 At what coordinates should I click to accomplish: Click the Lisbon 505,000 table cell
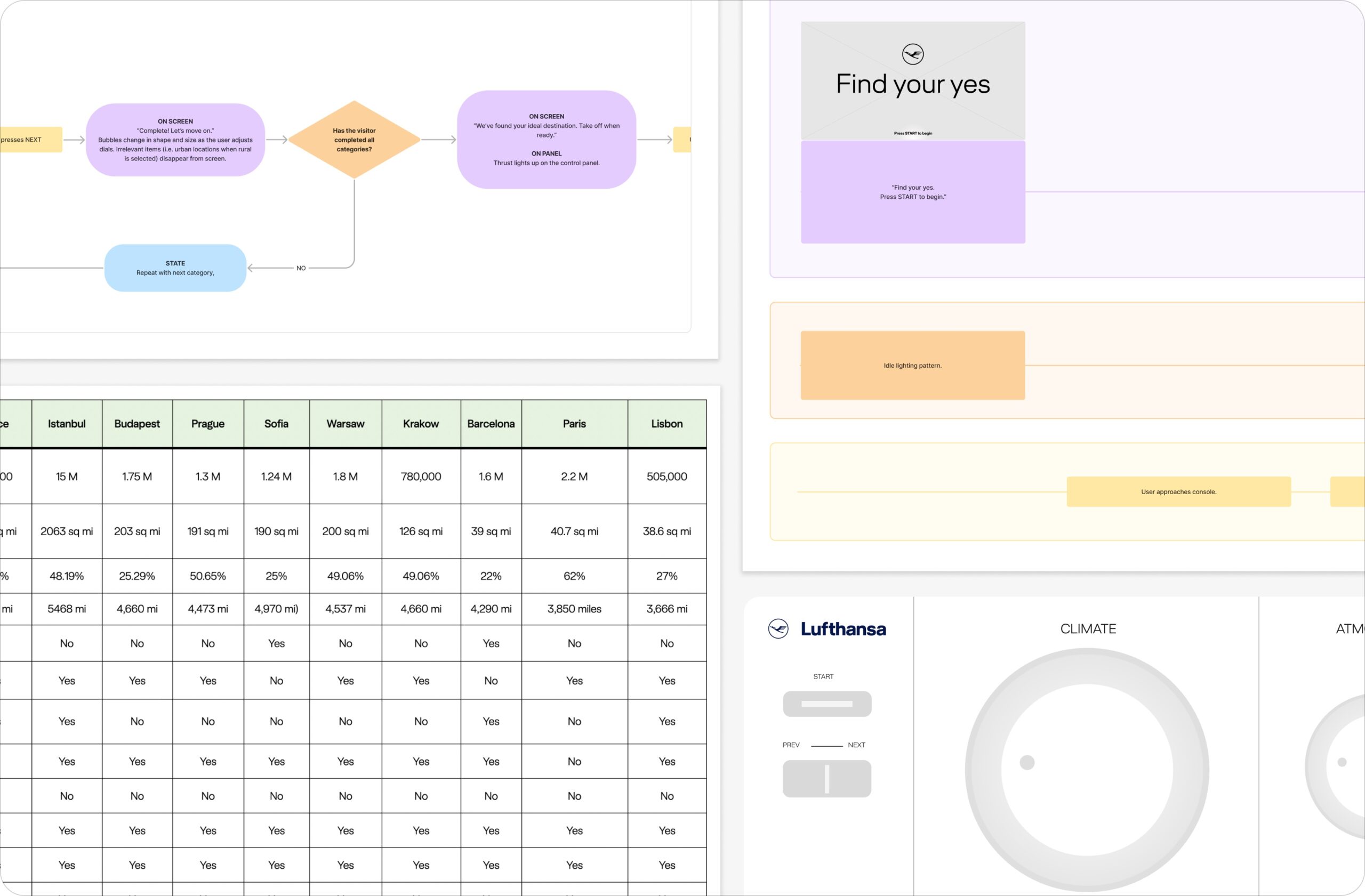(x=667, y=477)
